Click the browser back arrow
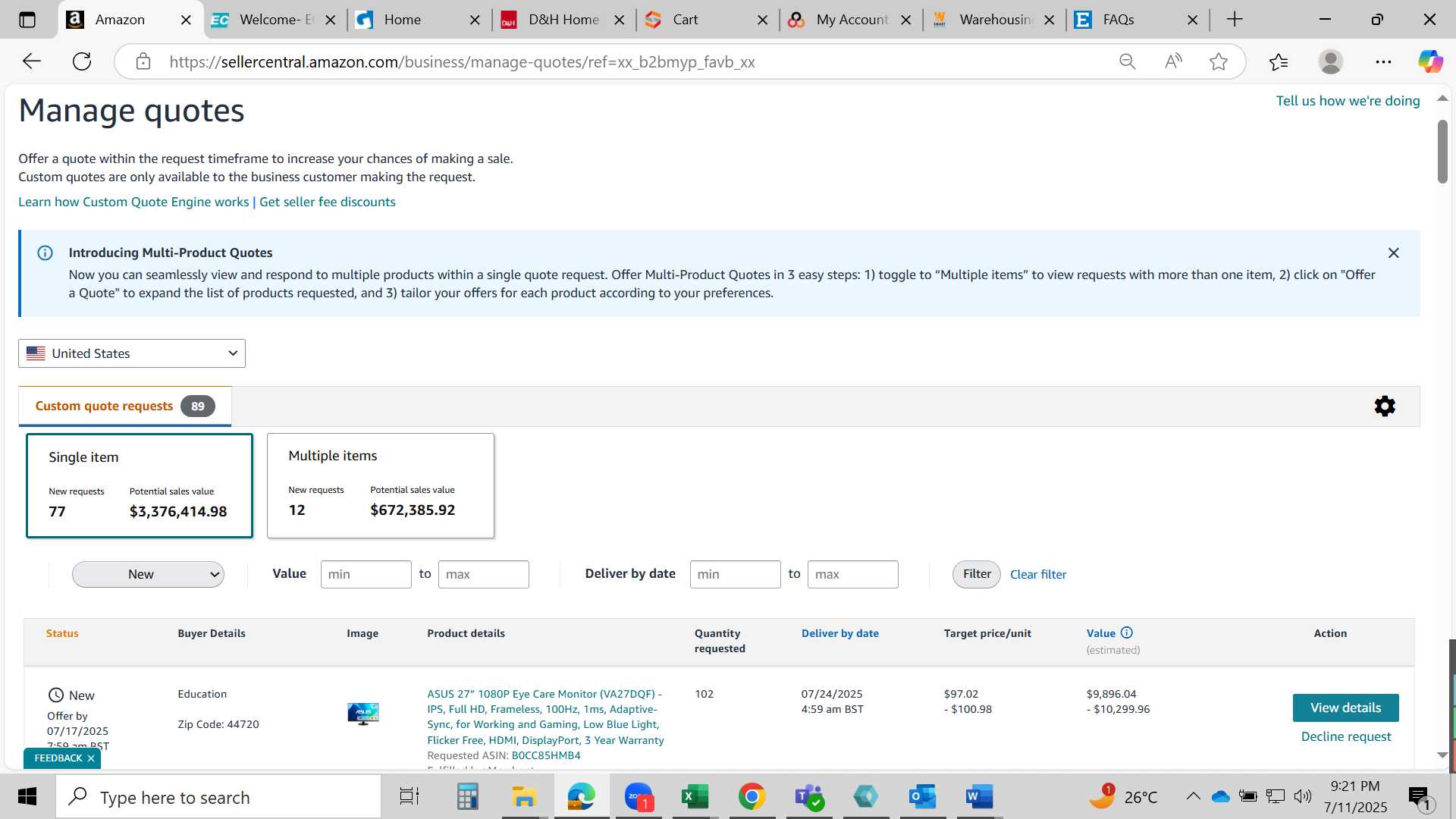1456x819 pixels. [x=31, y=61]
